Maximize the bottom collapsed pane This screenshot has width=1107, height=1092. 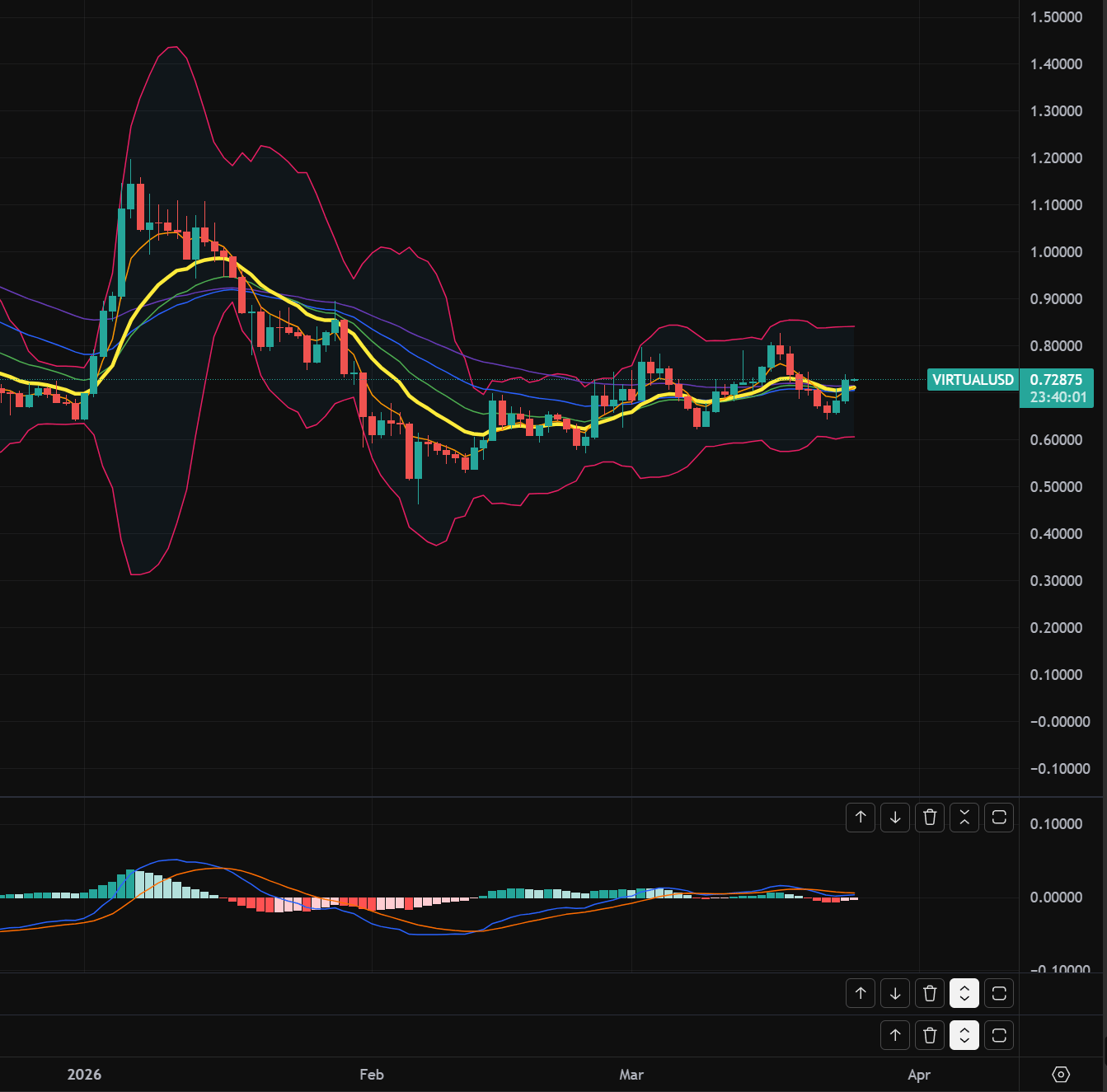[999, 1035]
